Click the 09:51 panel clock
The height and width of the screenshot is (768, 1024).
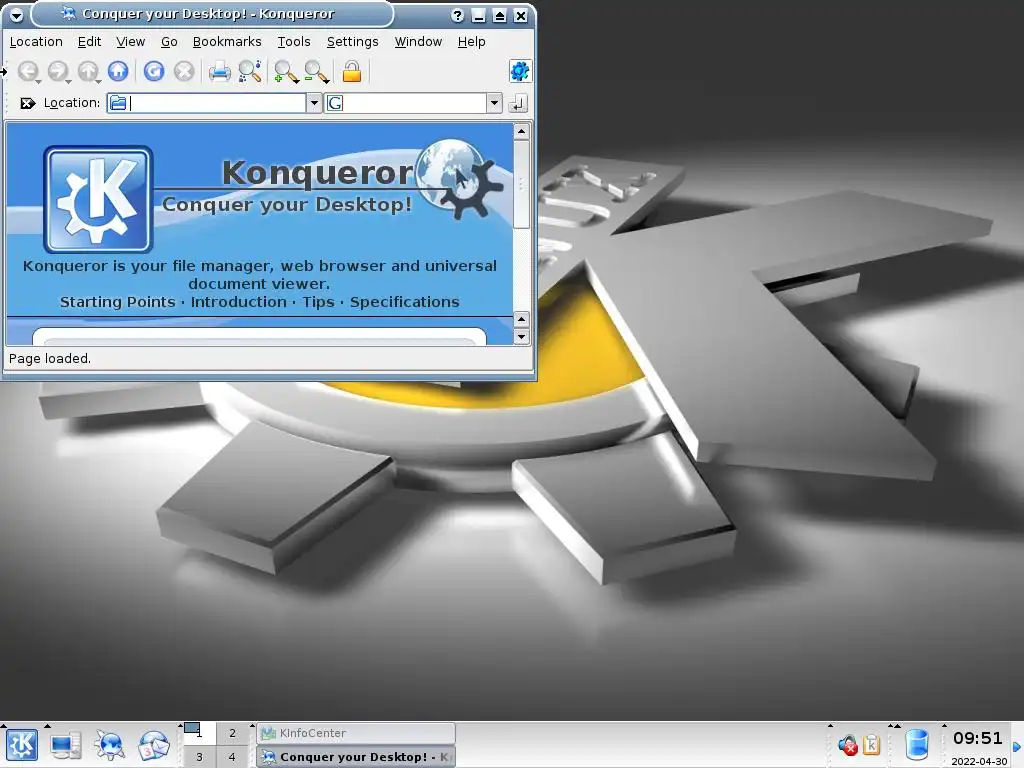point(977,739)
